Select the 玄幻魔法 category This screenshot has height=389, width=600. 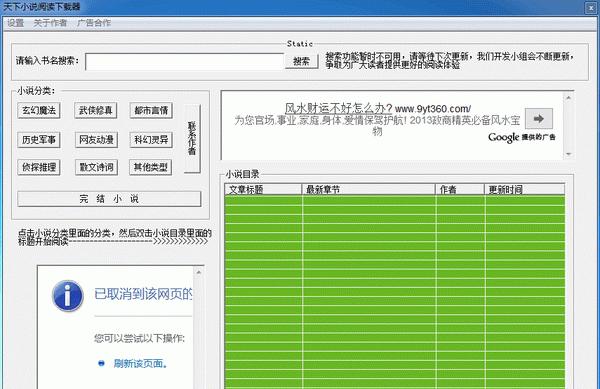tap(39, 111)
